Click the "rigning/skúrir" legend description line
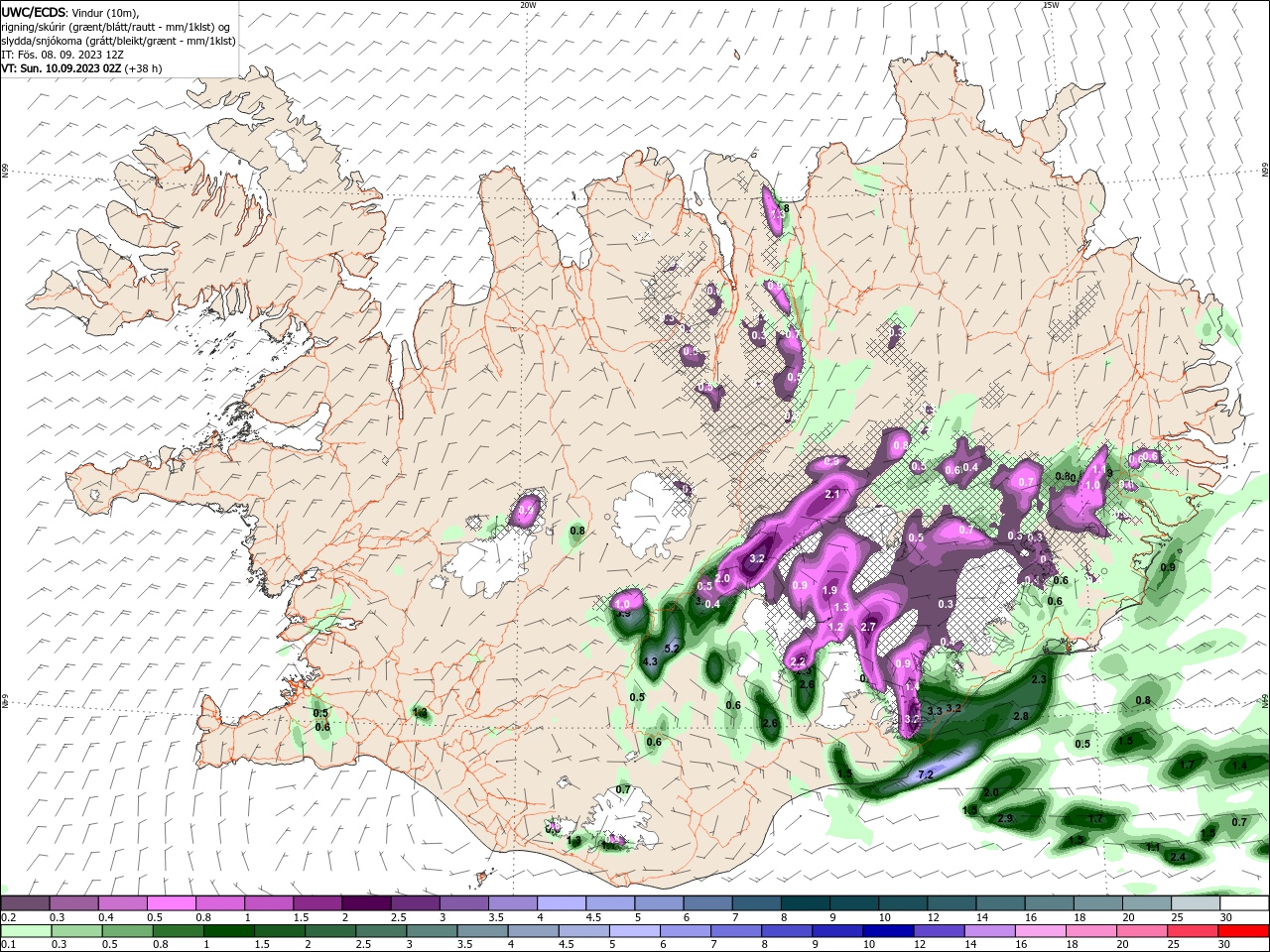 pyautogui.click(x=116, y=27)
